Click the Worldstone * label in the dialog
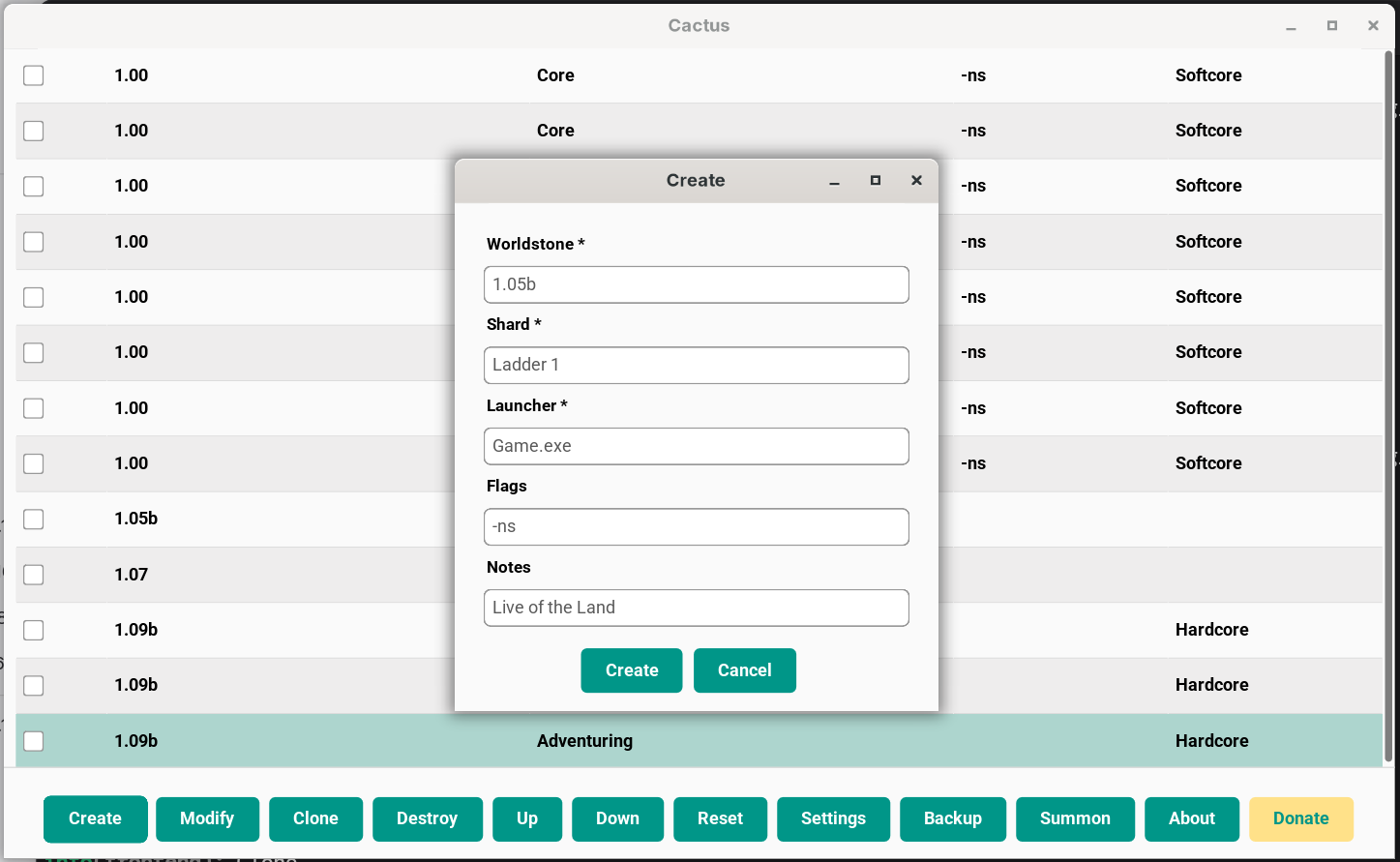Image resolution: width=1400 pixels, height=862 pixels. pos(536,244)
